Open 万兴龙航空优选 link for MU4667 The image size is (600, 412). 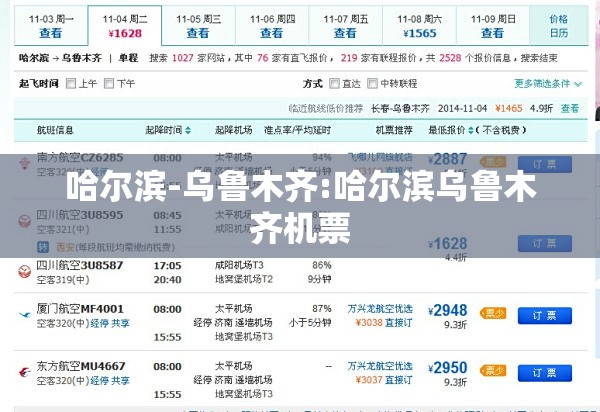pyautogui.click(x=380, y=366)
